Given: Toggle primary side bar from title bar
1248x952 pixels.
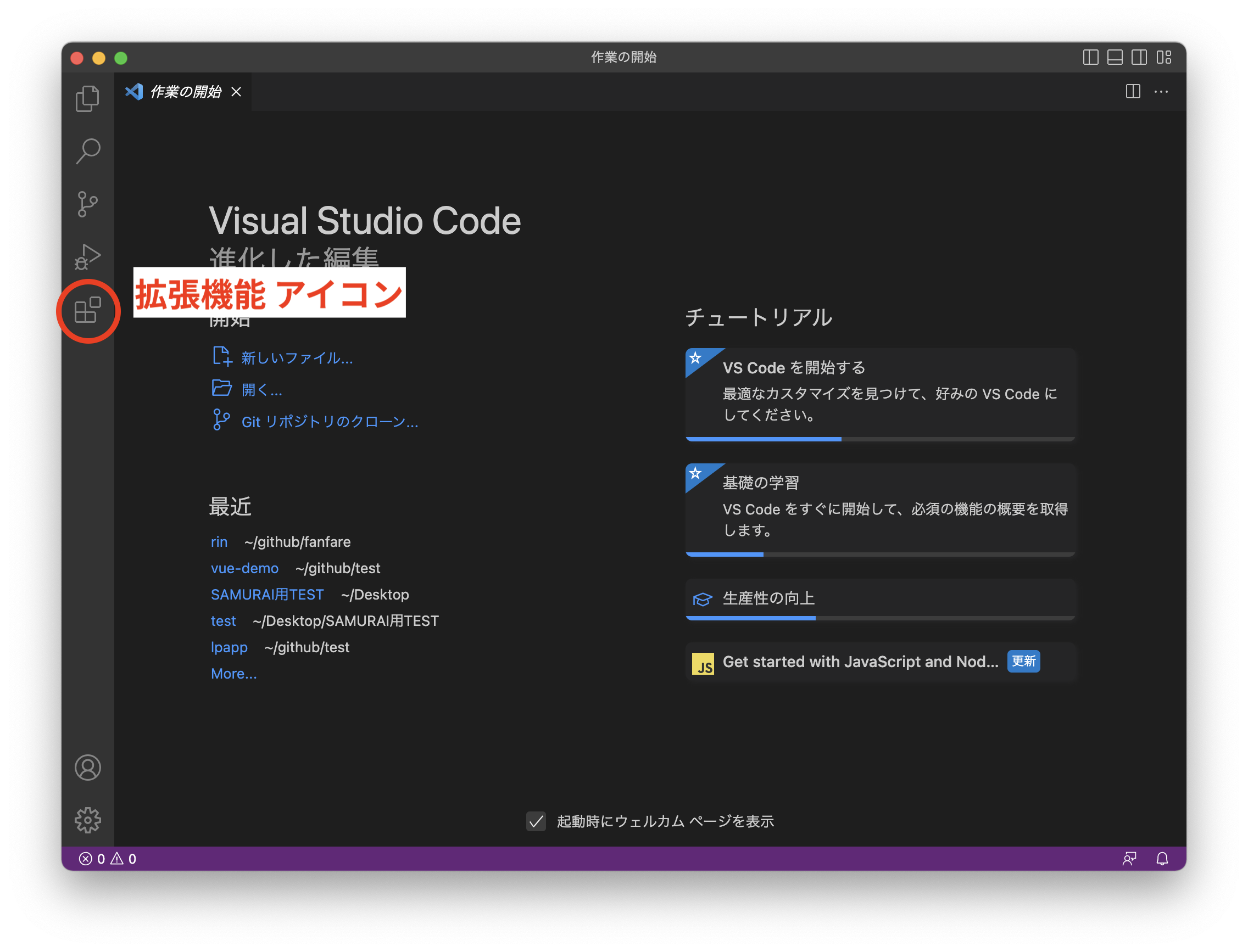Looking at the screenshot, I should pyautogui.click(x=1090, y=57).
